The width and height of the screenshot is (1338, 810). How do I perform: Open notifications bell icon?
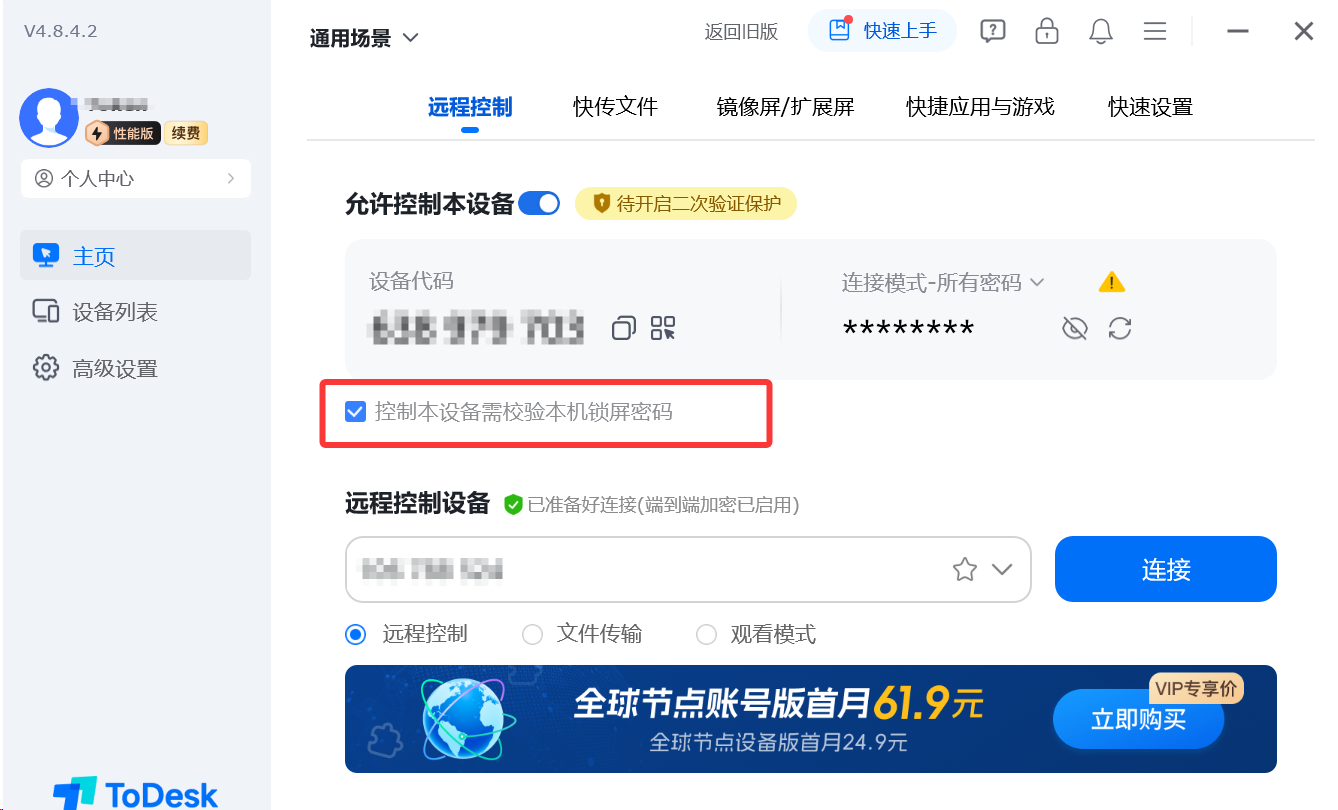1101,31
